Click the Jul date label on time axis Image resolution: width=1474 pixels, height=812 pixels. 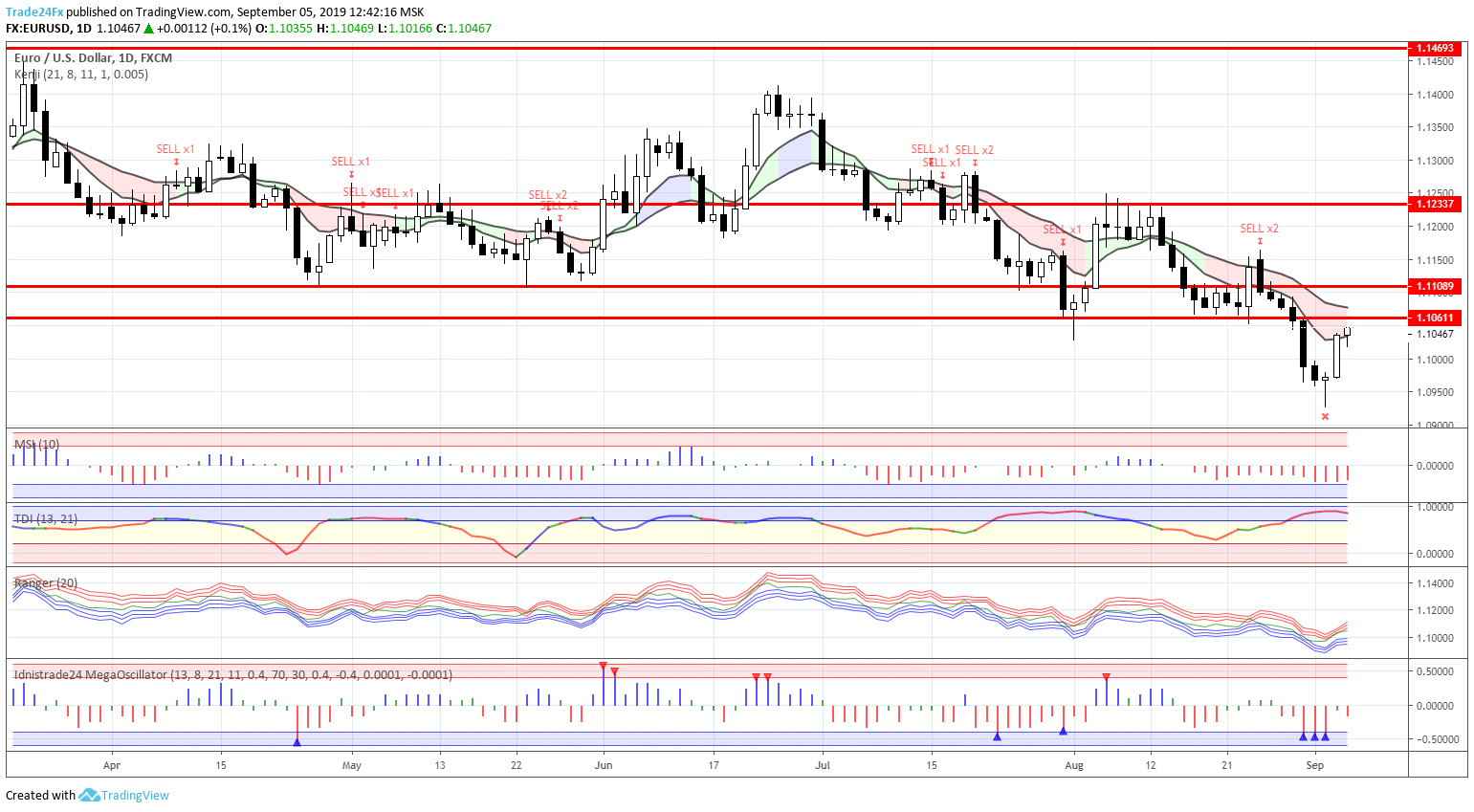point(823,765)
